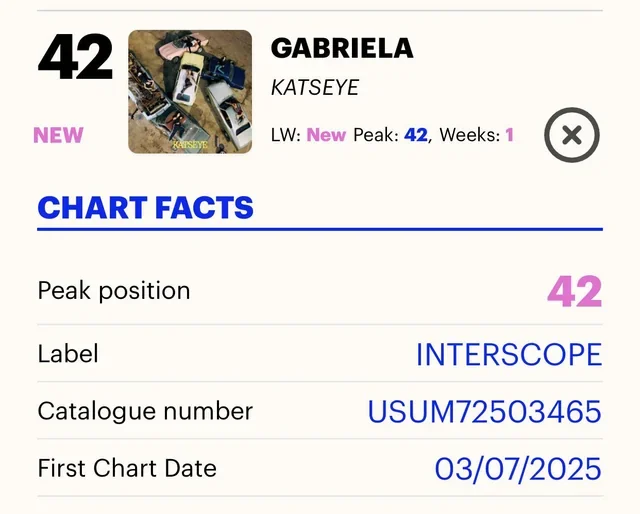Click the Weeks: 1 stat
This screenshot has width=640, height=514.
point(476,135)
